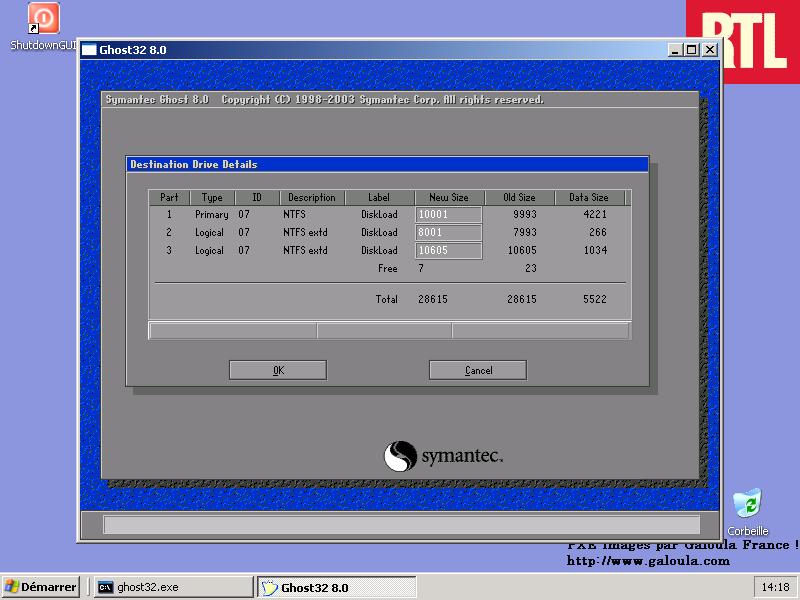Click data size value 266
Viewport: 800px width, 600px height.
[x=598, y=232]
